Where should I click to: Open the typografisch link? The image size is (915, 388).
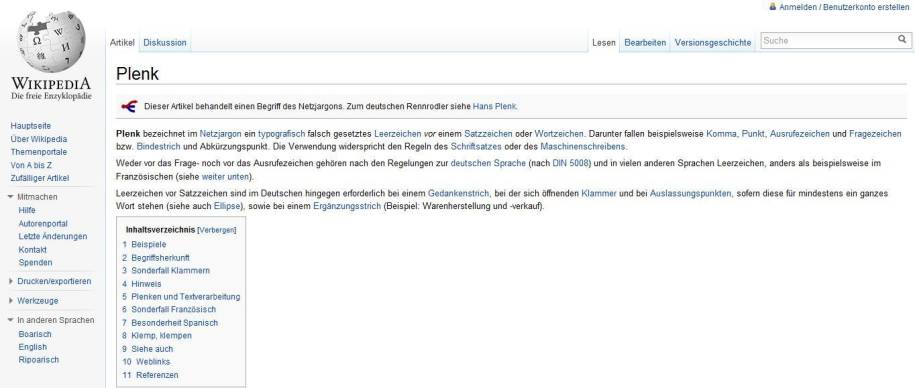tap(281, 134)
